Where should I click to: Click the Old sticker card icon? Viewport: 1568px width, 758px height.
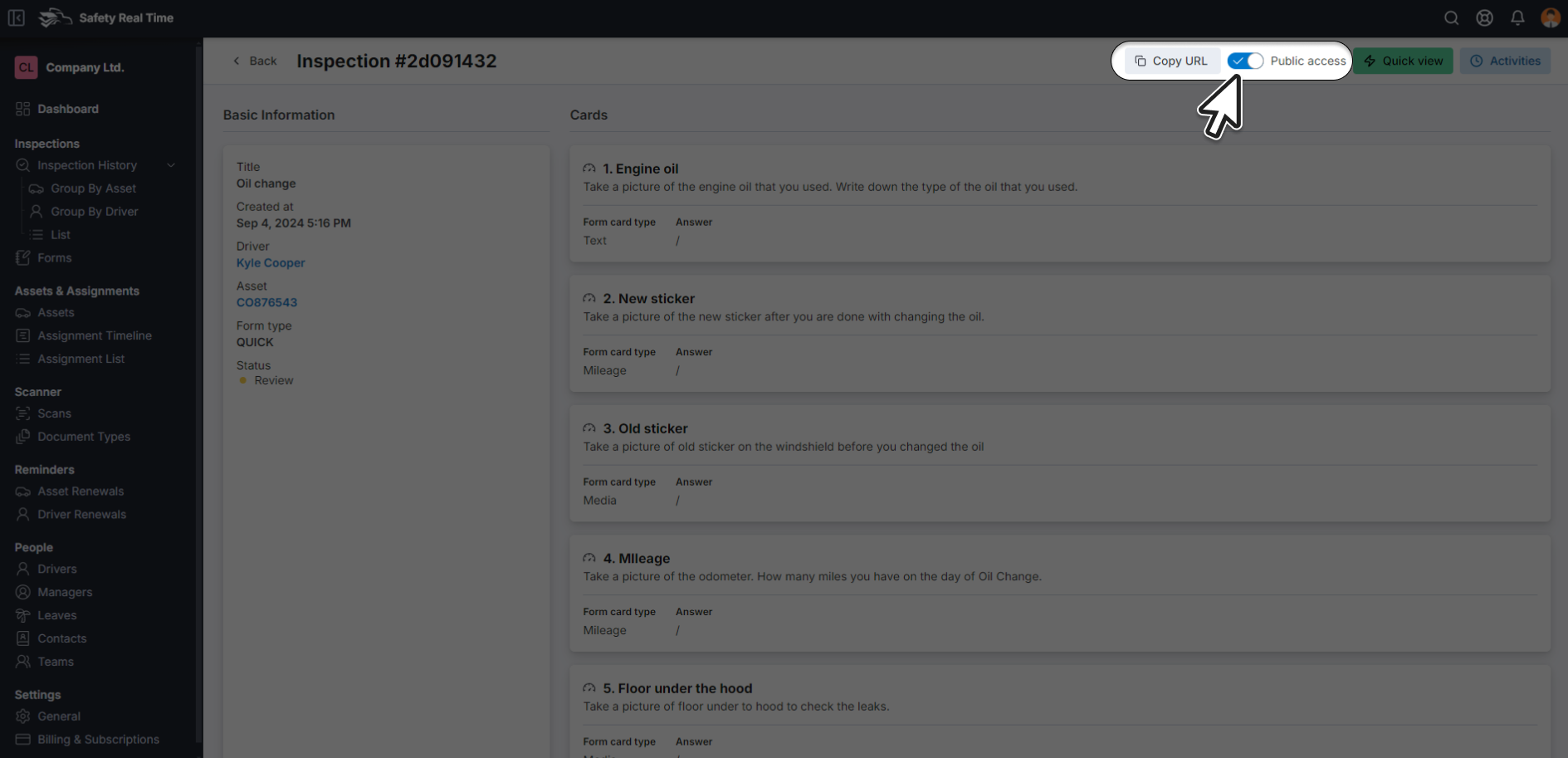(589, 428)
